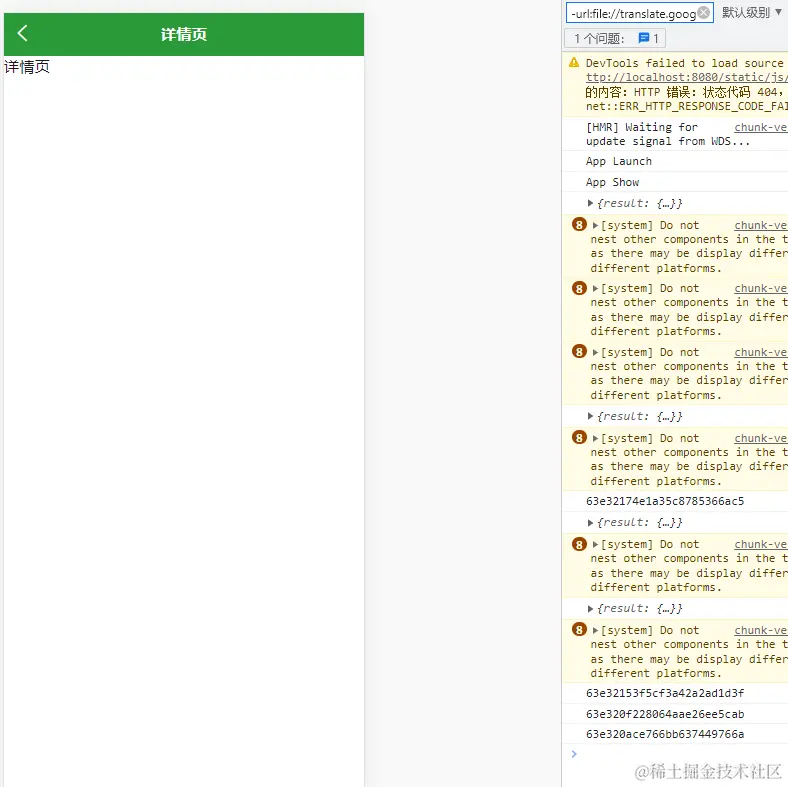
Task: Click the 详情页 text in page body
Action: pyautogui.click(x=27, y=66)
